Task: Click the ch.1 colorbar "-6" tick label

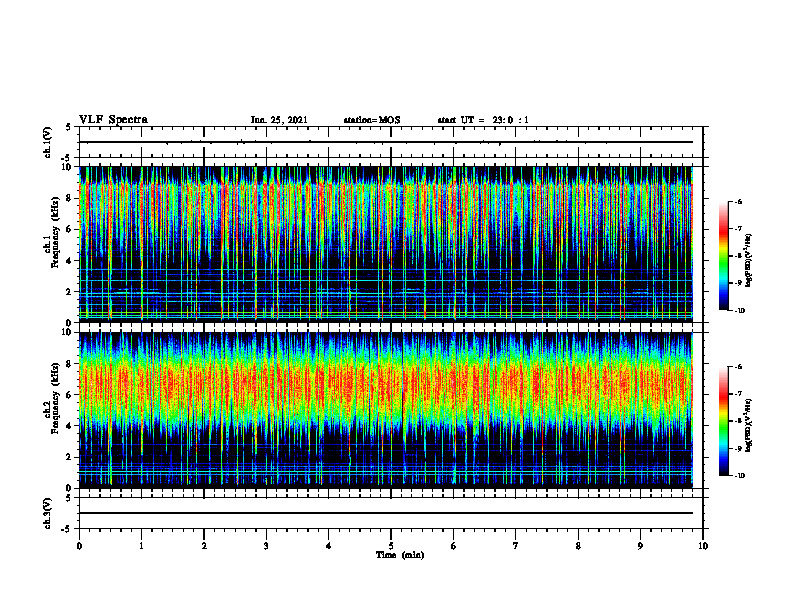Action: point(738,202)
